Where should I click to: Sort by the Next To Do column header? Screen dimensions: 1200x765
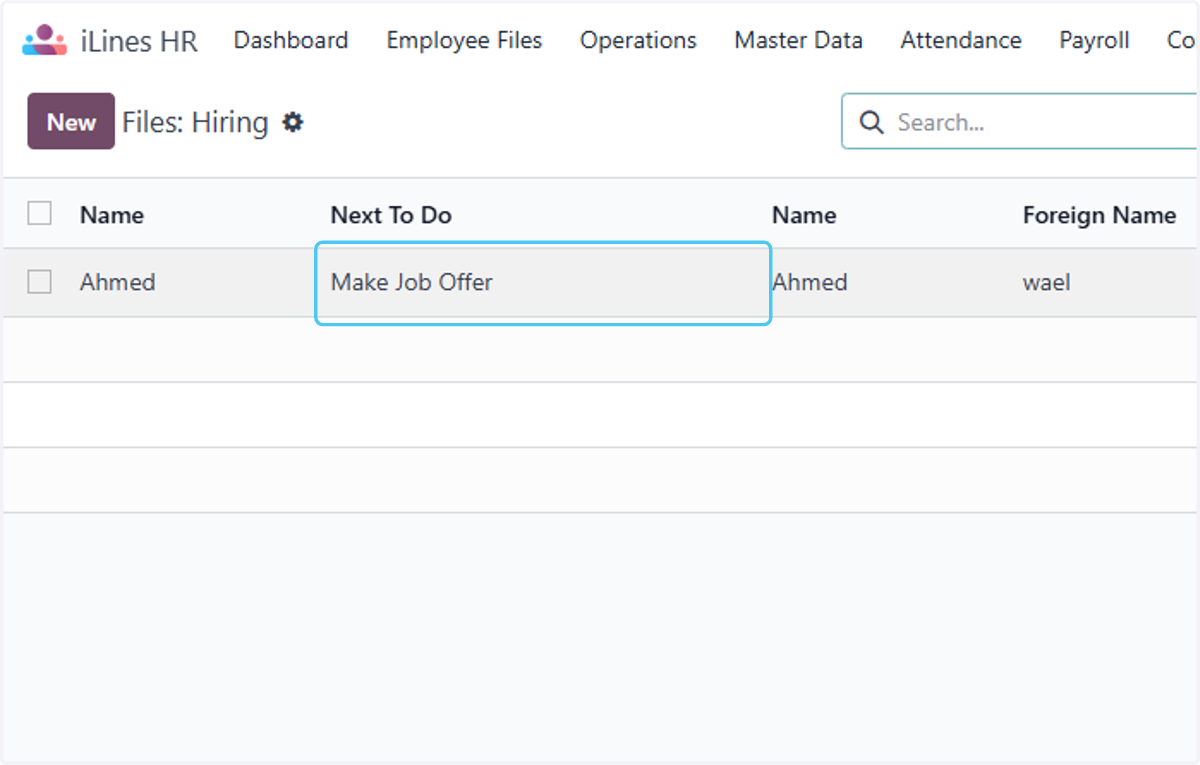(x=391, y=215)
